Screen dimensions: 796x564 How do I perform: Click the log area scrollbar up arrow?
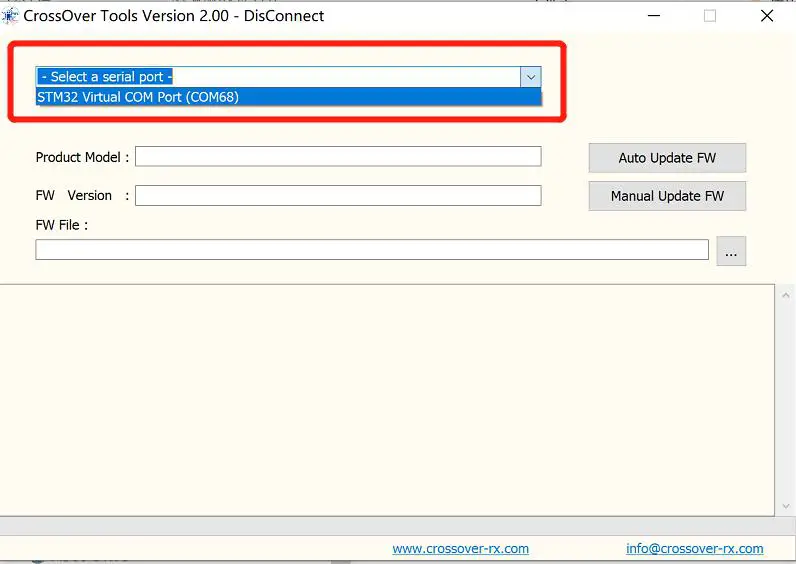pyautogui.click(x=785, y=295)
